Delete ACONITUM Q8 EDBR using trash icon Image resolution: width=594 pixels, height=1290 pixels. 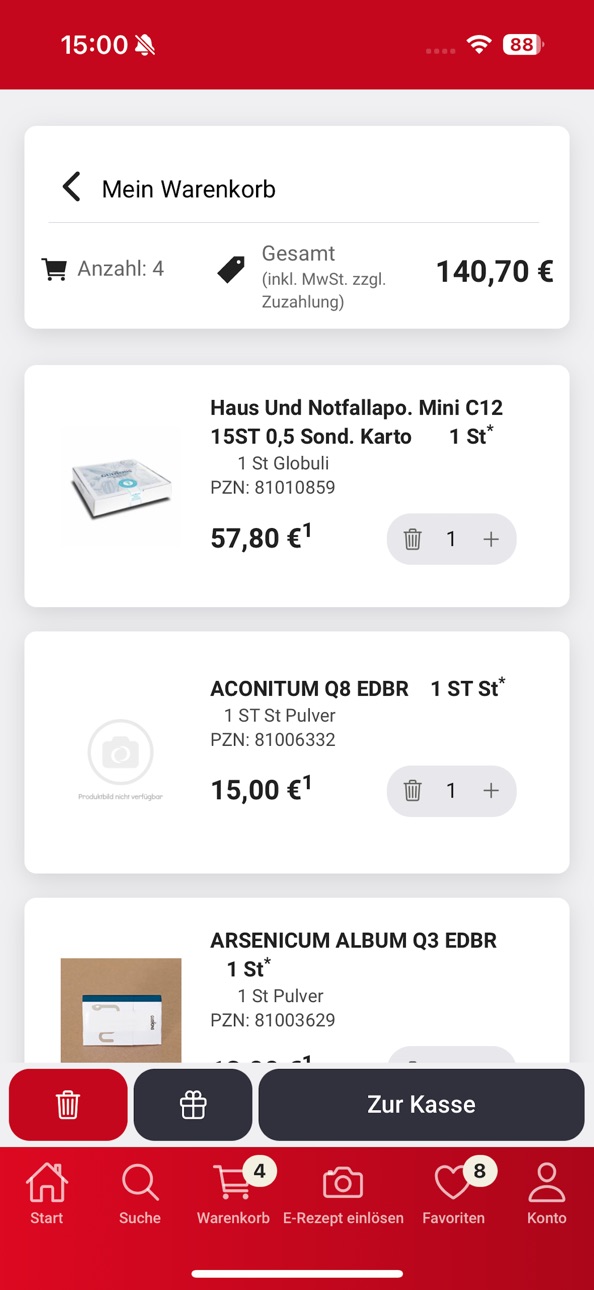tap(412, 791)
